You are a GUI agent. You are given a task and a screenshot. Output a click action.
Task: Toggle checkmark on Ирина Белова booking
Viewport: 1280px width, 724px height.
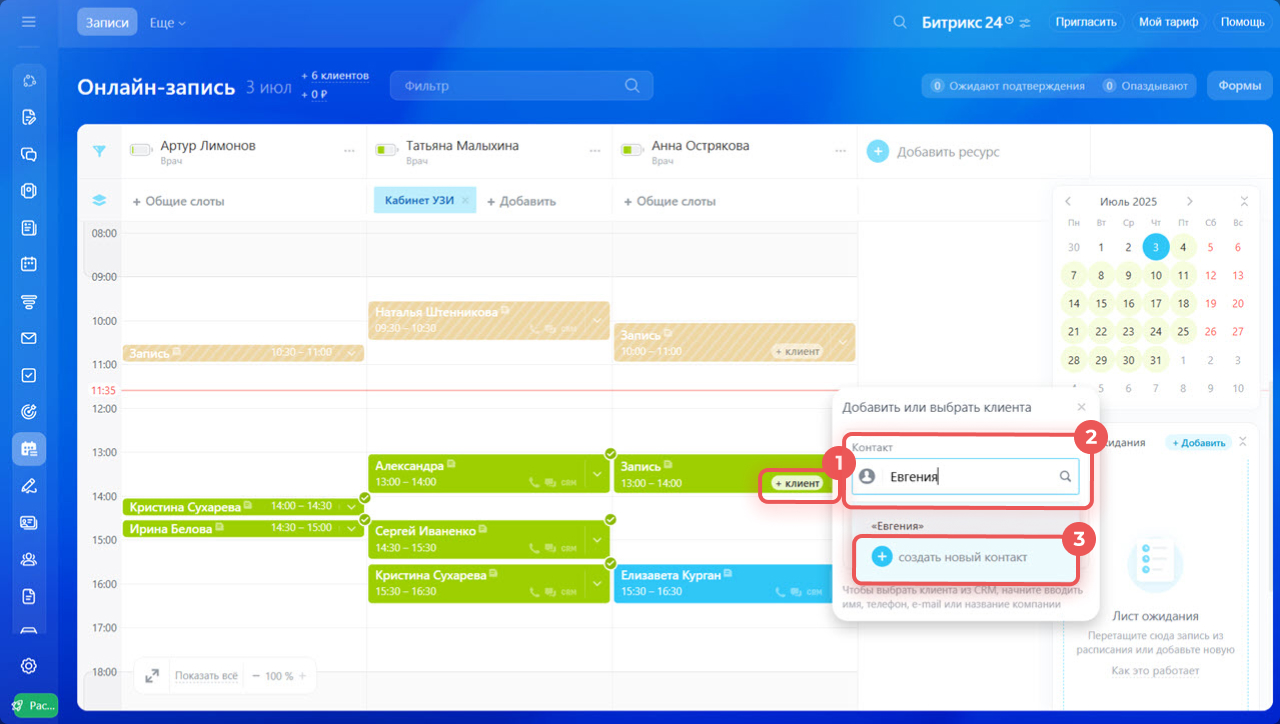[x=365, y=519]
